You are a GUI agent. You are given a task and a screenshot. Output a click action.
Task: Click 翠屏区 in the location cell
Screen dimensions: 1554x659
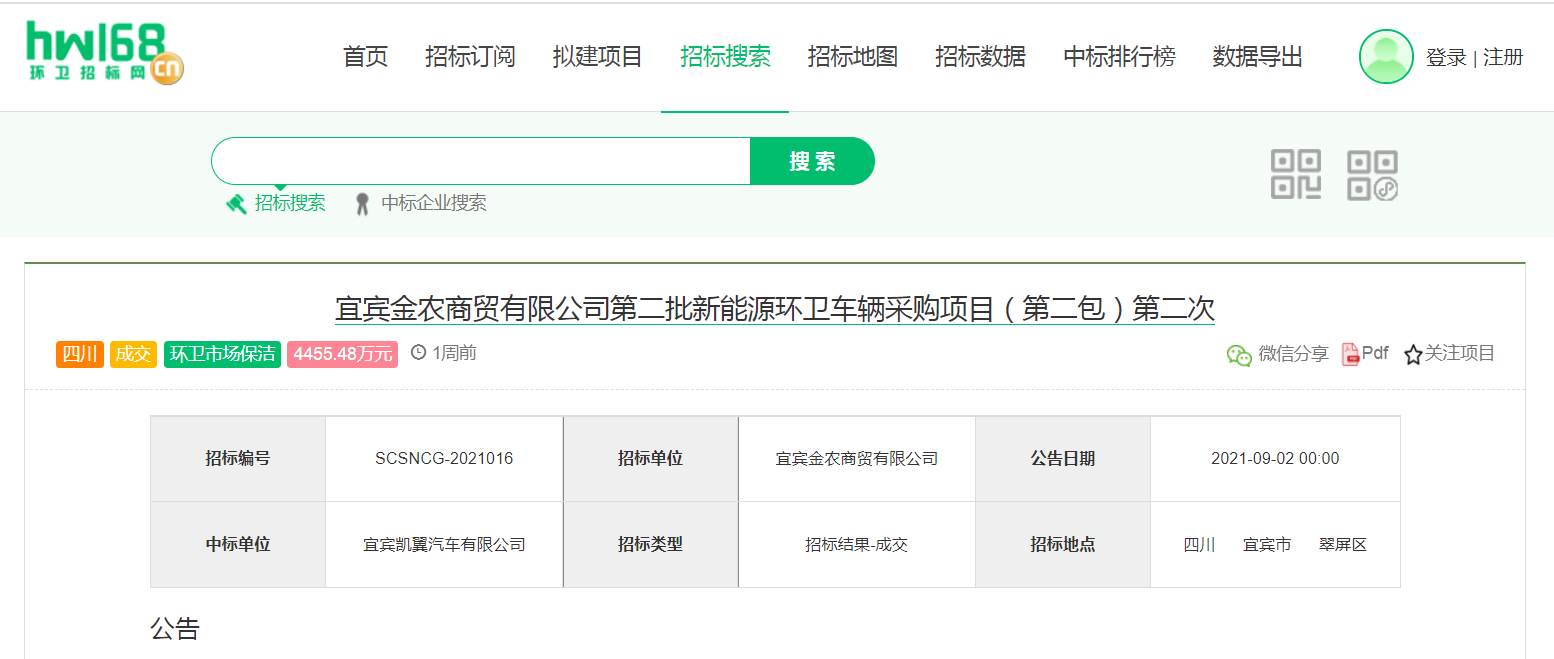[1343, 545]
